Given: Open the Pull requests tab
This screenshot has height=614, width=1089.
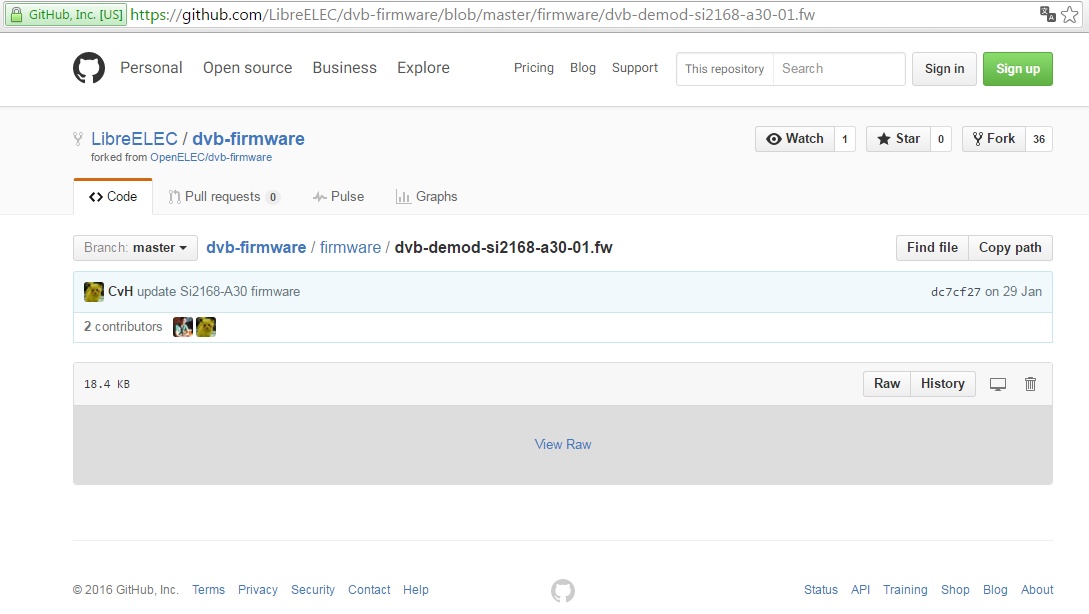Looking at the screenshot, I should (x=224, y=197).
